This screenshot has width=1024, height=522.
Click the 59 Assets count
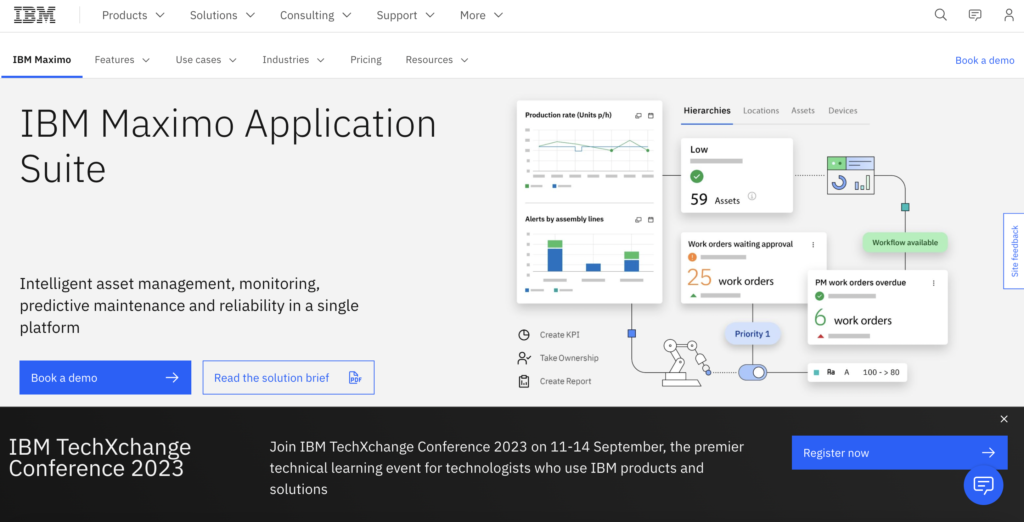point(714,199)
